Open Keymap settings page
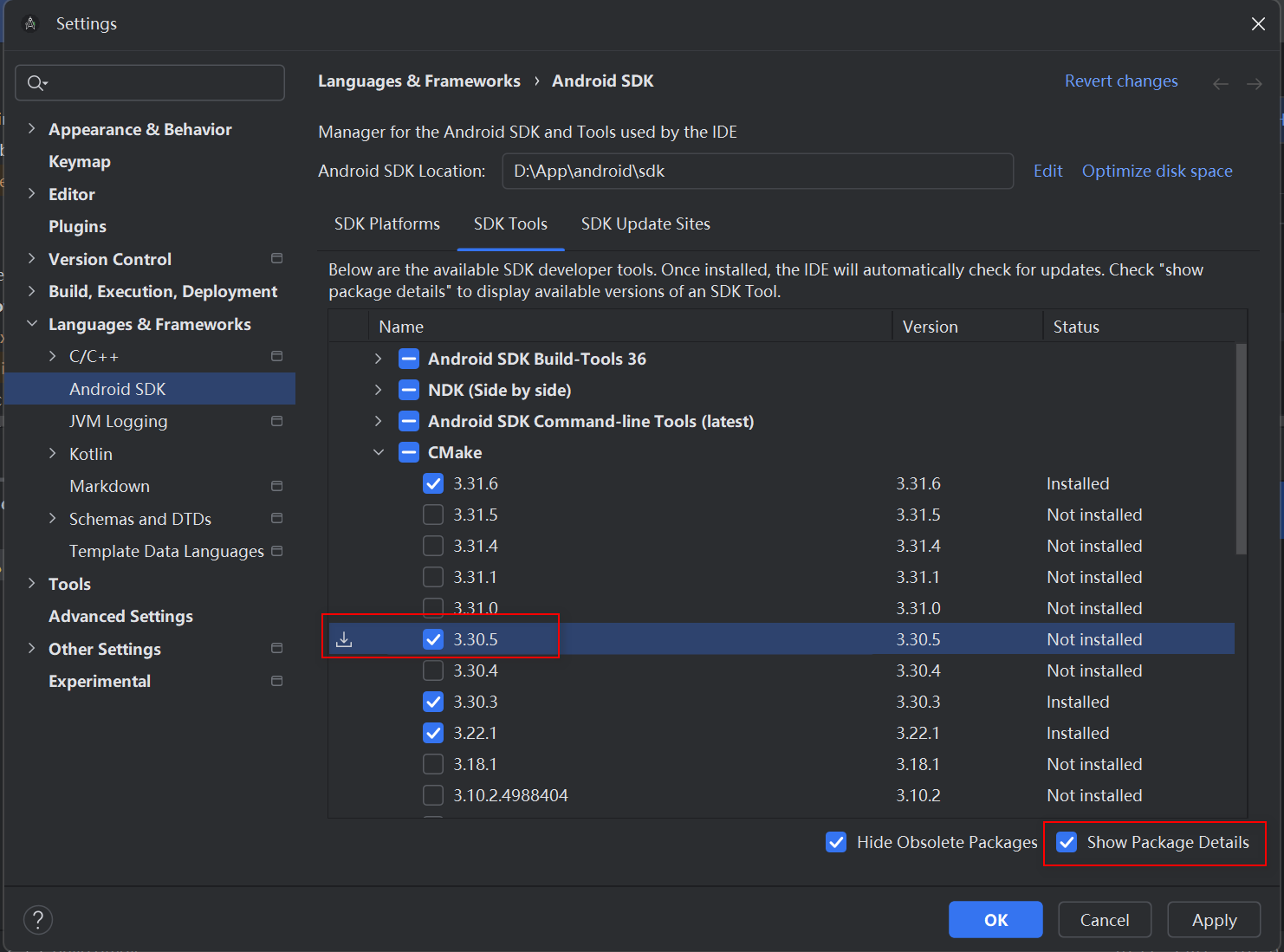1284x952 pixels. [x=80, y=162]
